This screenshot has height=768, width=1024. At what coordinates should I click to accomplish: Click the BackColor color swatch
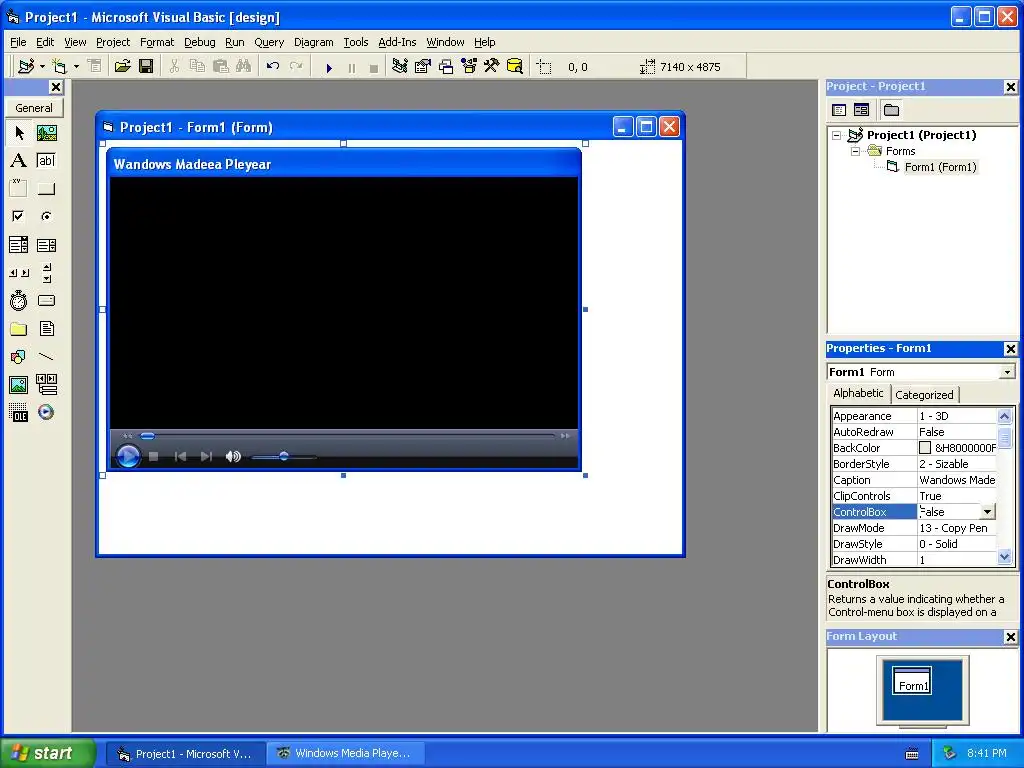click(x=925, y=448)
